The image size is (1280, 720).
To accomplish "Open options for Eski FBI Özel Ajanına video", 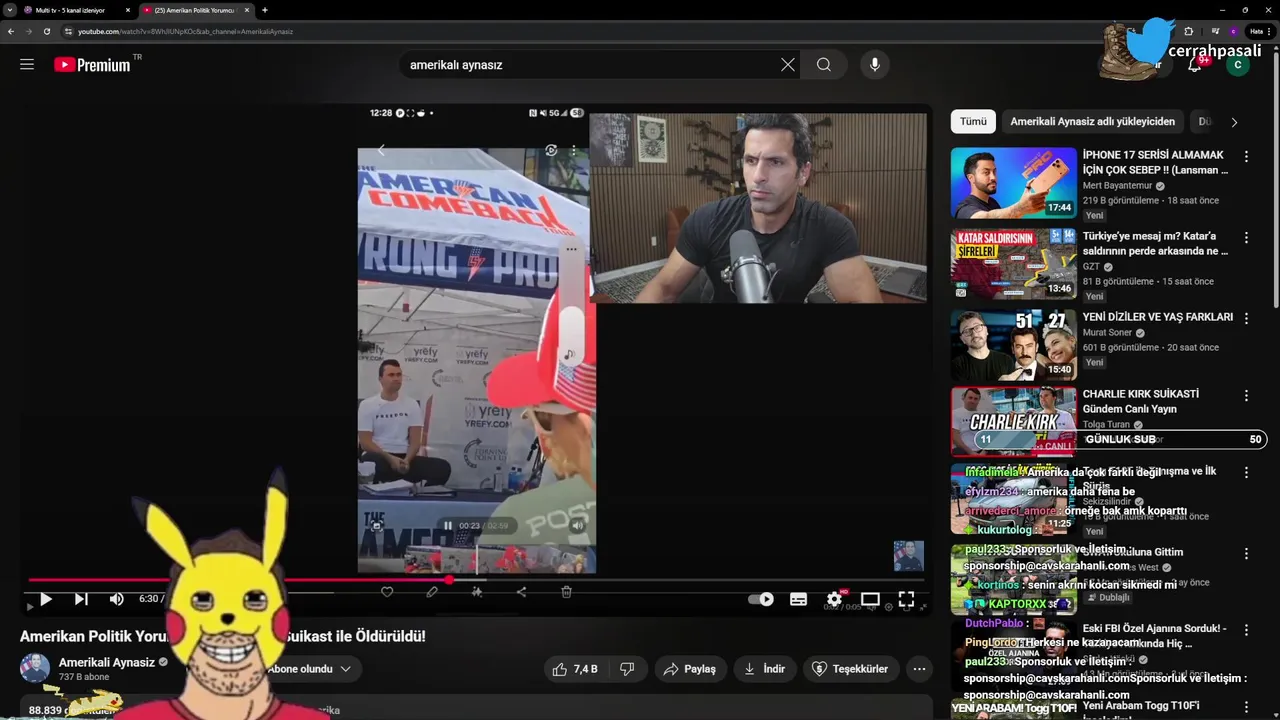I will pos(1246,630).
